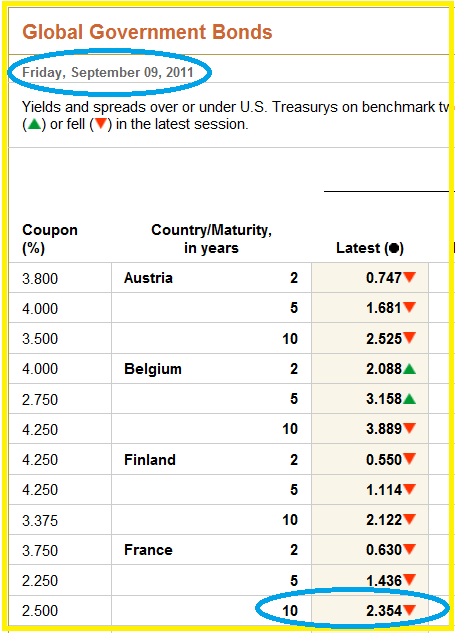The height and width of the screenshot is (633, 455).
Task: Click the Austria 10-year yield 2.525
Action: point(384,338)
